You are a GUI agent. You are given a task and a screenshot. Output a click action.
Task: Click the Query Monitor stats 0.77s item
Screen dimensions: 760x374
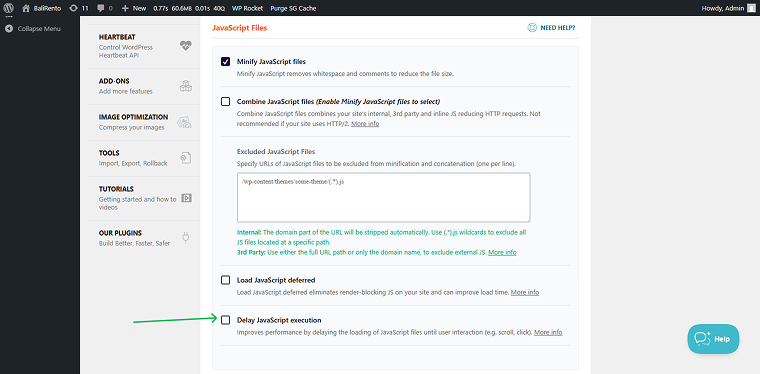tap(189, 8)
